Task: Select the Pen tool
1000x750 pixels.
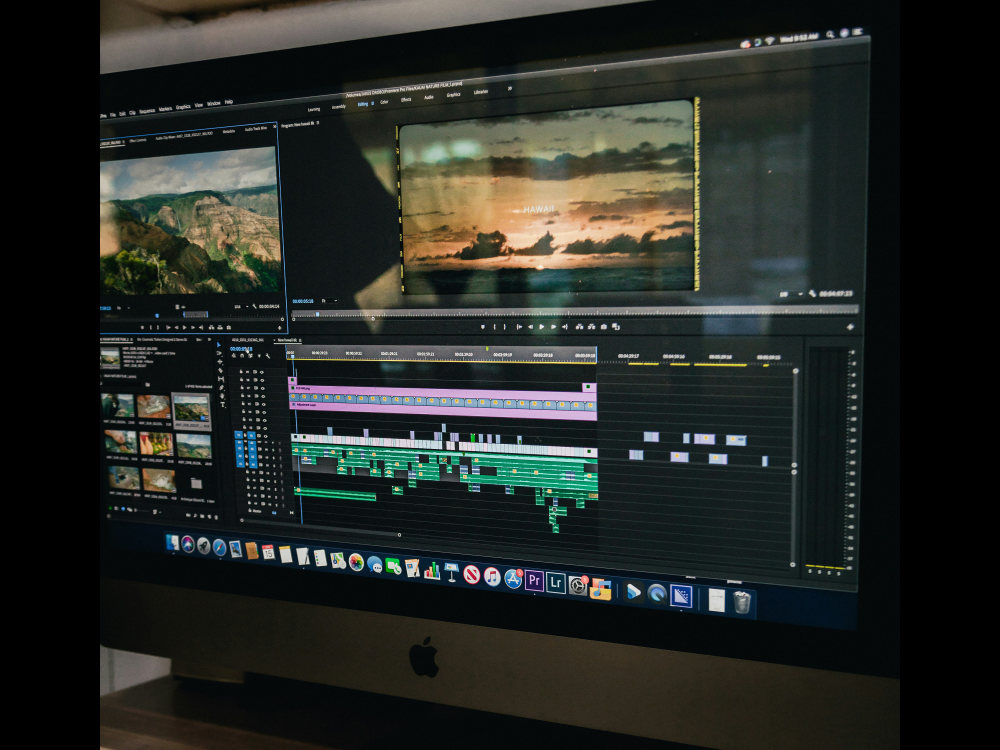Action: 221,388
